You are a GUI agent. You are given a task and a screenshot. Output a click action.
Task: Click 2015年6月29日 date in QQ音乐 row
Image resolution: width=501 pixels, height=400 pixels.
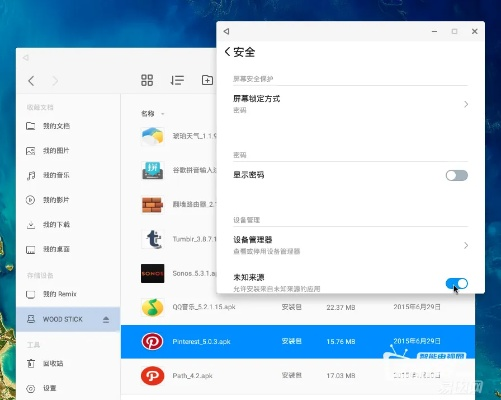[x=417, y=307]
